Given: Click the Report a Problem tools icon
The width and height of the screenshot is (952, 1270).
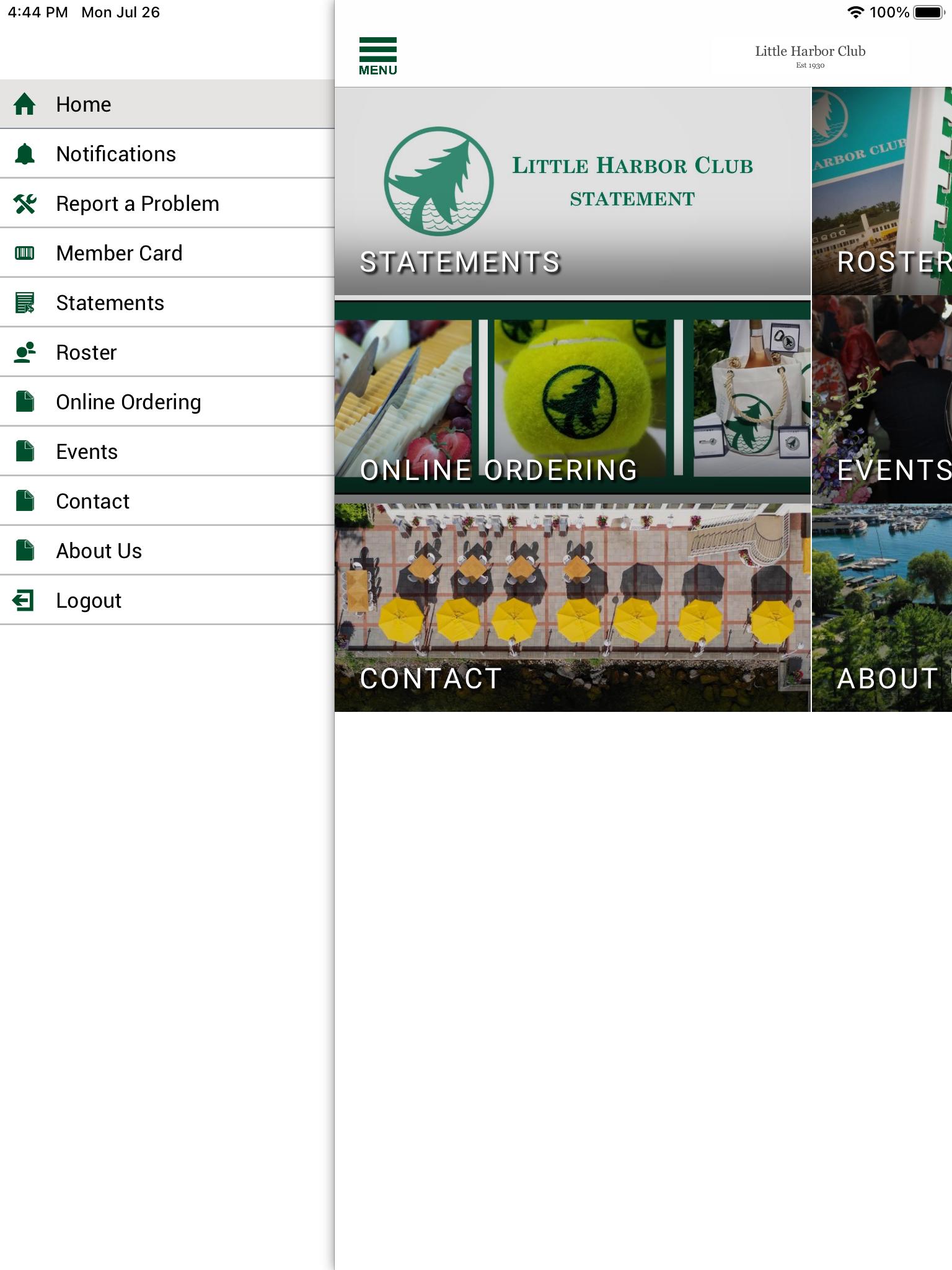Looking at the screenshot, I should [25, 203].
